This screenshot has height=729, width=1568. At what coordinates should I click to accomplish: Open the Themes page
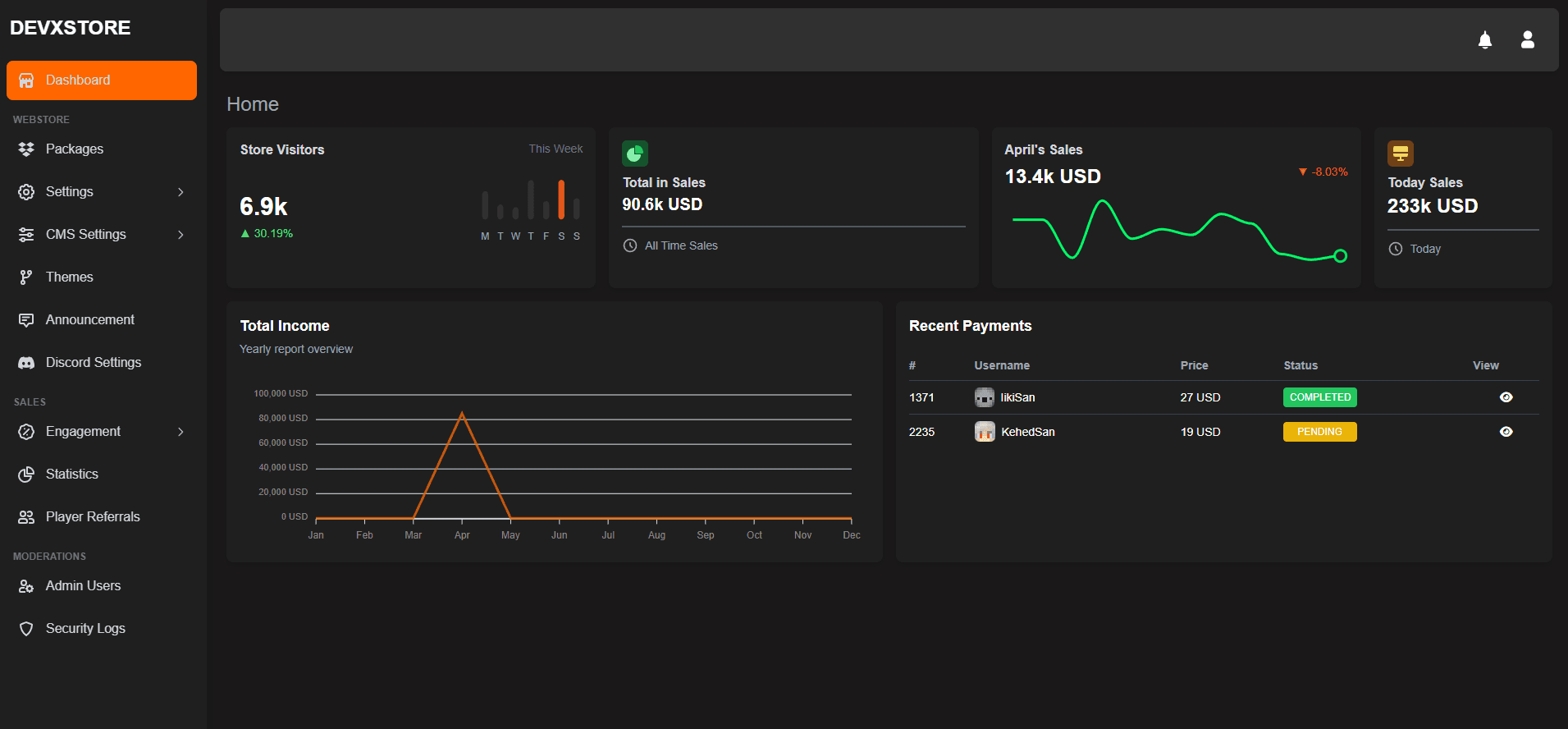pos(102,277)
